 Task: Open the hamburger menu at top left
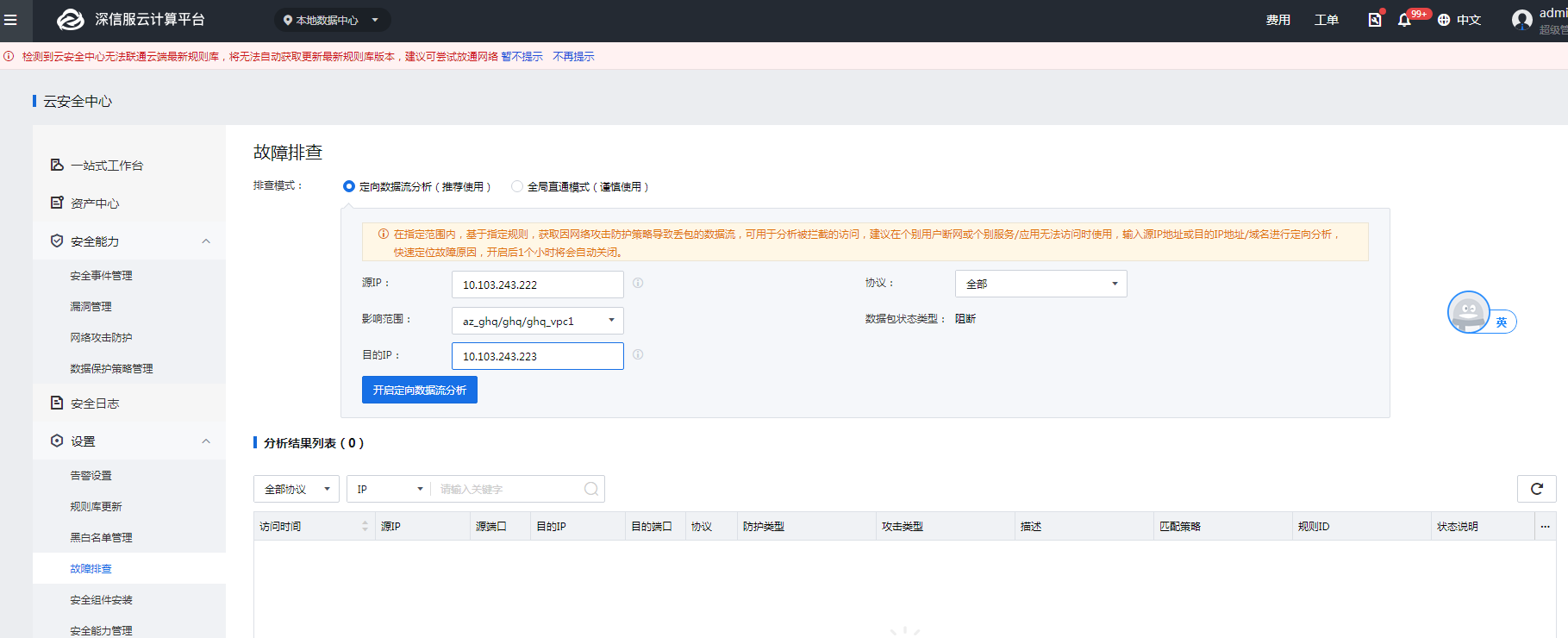click(x=11, y=20)
